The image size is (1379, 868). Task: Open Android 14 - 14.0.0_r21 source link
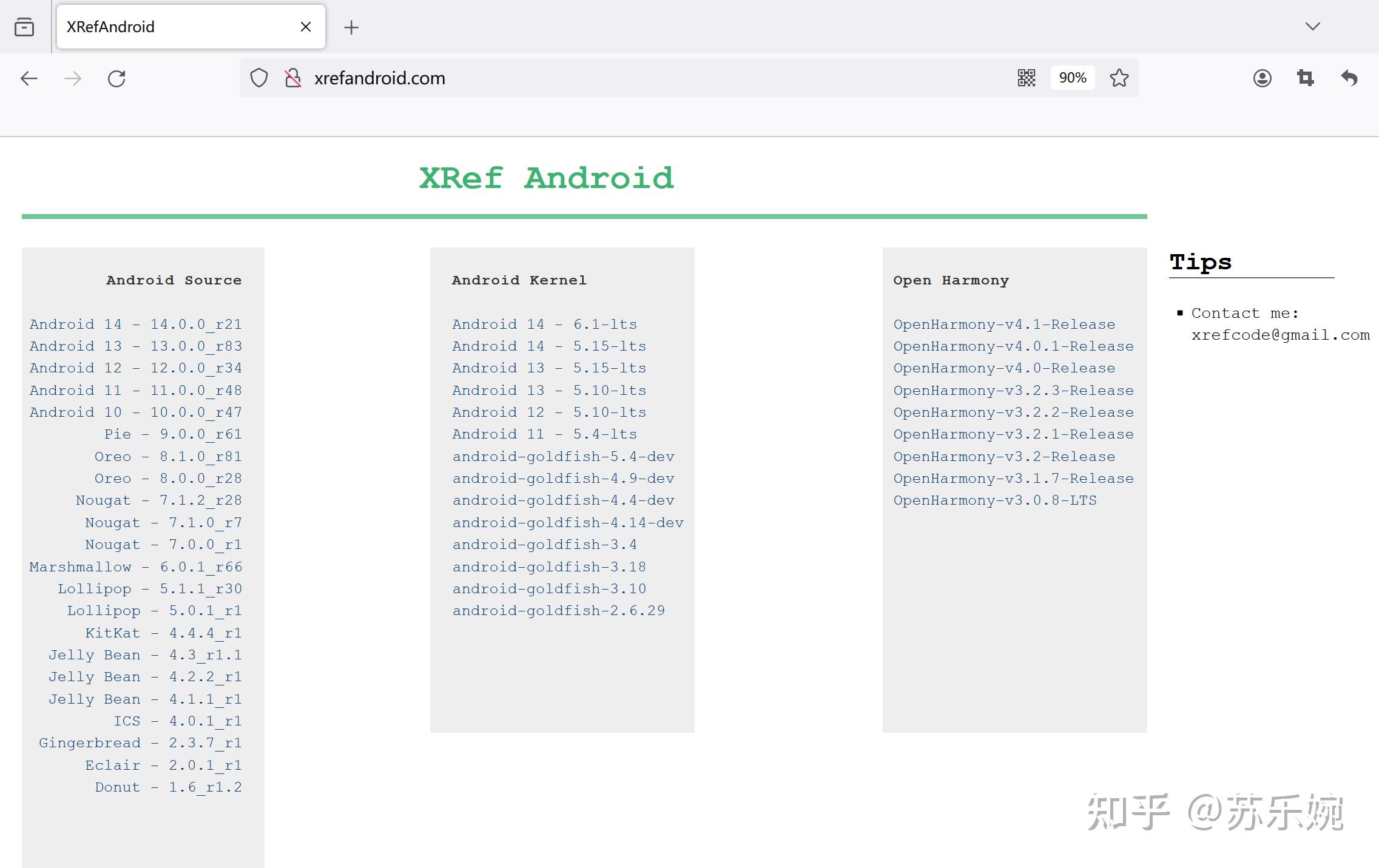coord(136,324)
